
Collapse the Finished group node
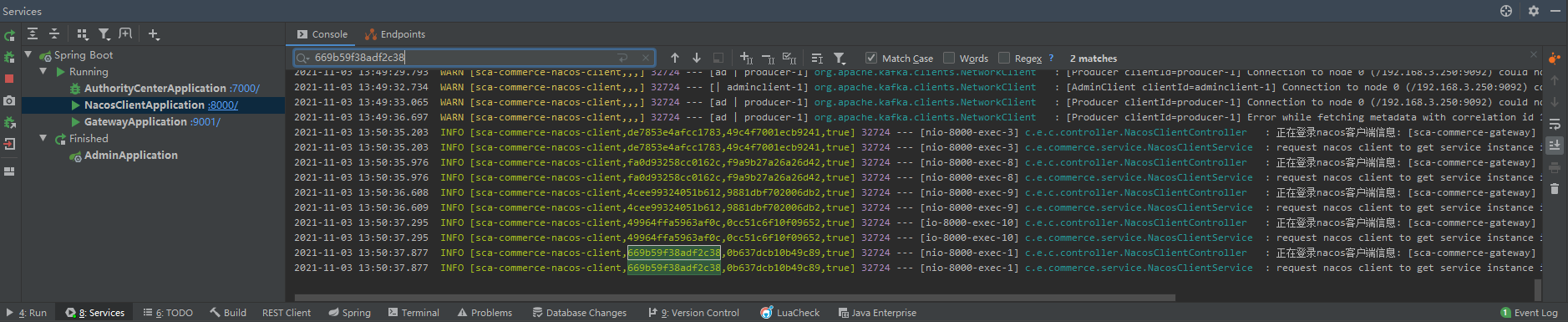(43, 138)
